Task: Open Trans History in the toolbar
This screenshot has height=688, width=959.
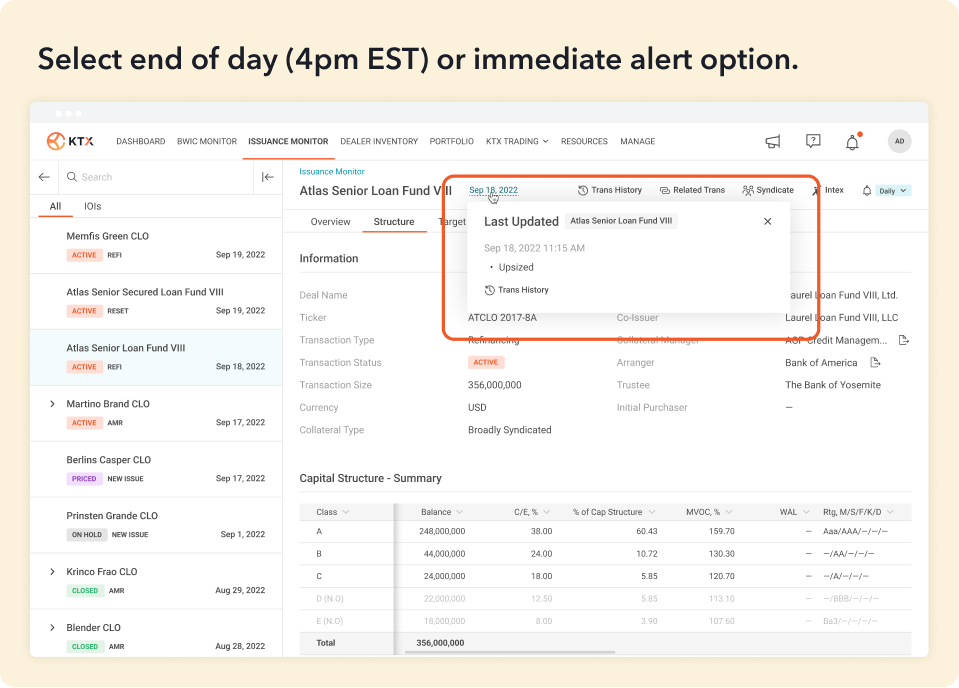Action: pos(610,190)
